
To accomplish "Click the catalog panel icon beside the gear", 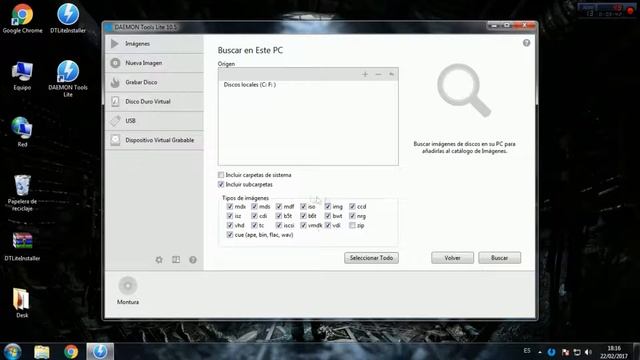I will pyautogui.click(x=176, y=260).
